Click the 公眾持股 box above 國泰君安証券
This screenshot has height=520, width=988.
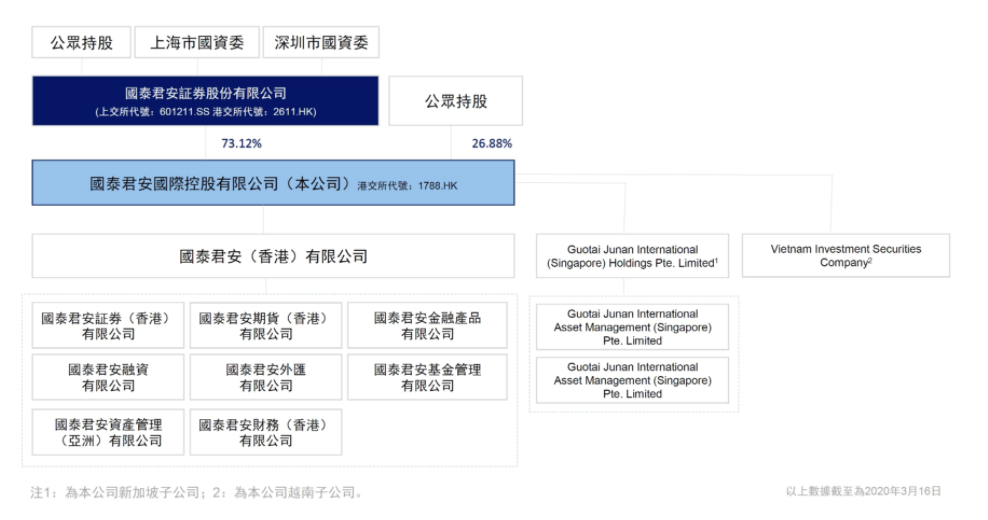81,42
